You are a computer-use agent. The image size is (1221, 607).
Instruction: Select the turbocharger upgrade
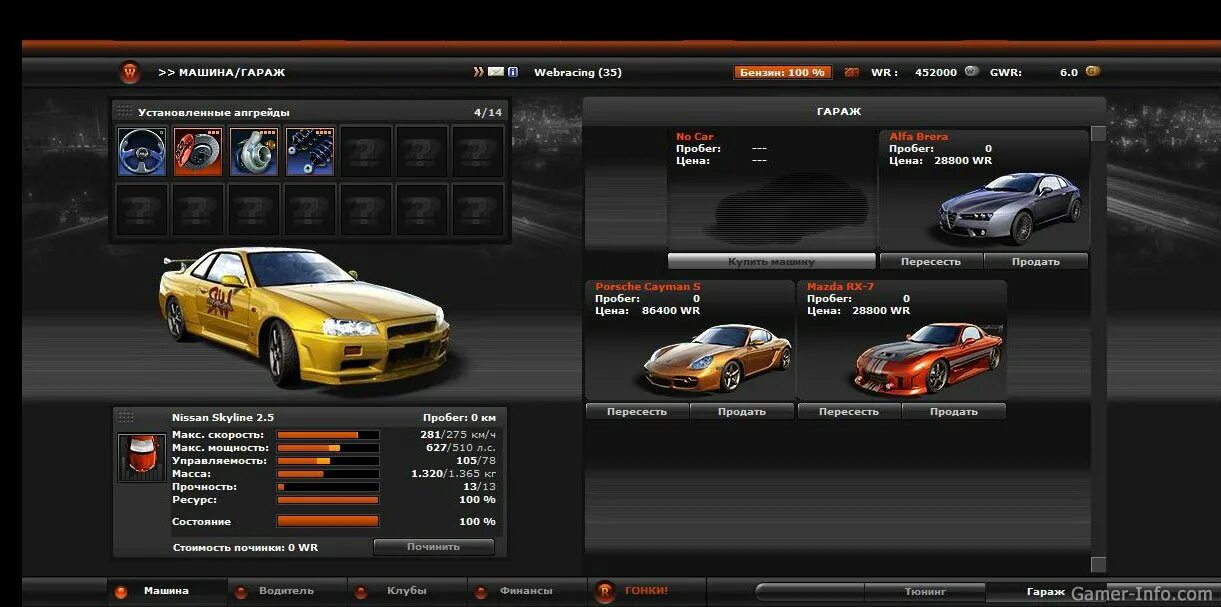click(254, 151)
